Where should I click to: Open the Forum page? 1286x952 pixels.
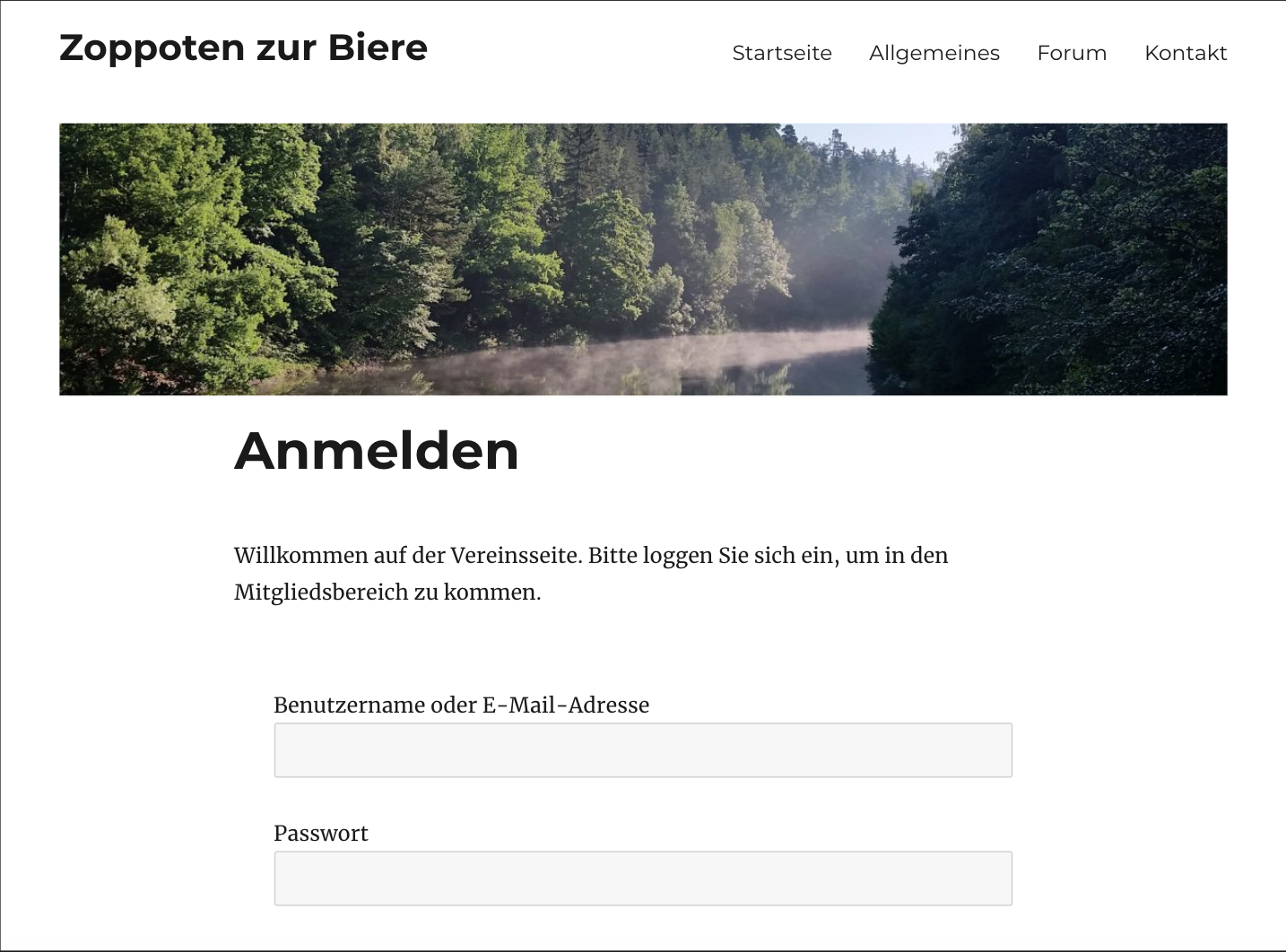1072,53
